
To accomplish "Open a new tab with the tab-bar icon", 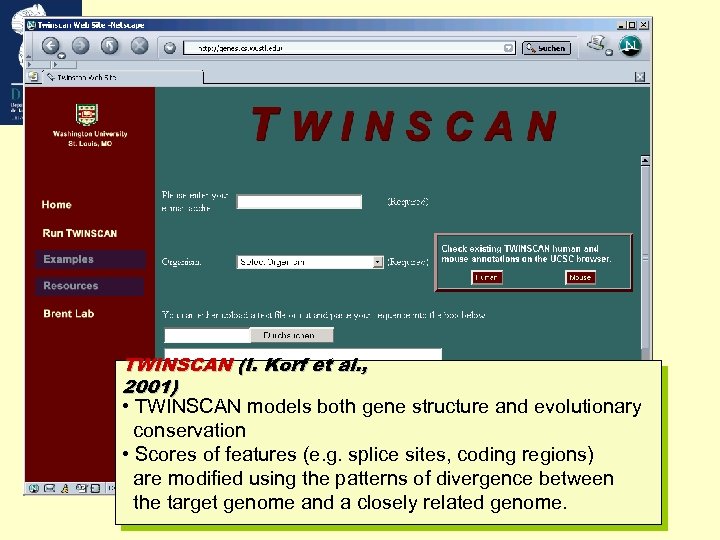I will [33, 77].
